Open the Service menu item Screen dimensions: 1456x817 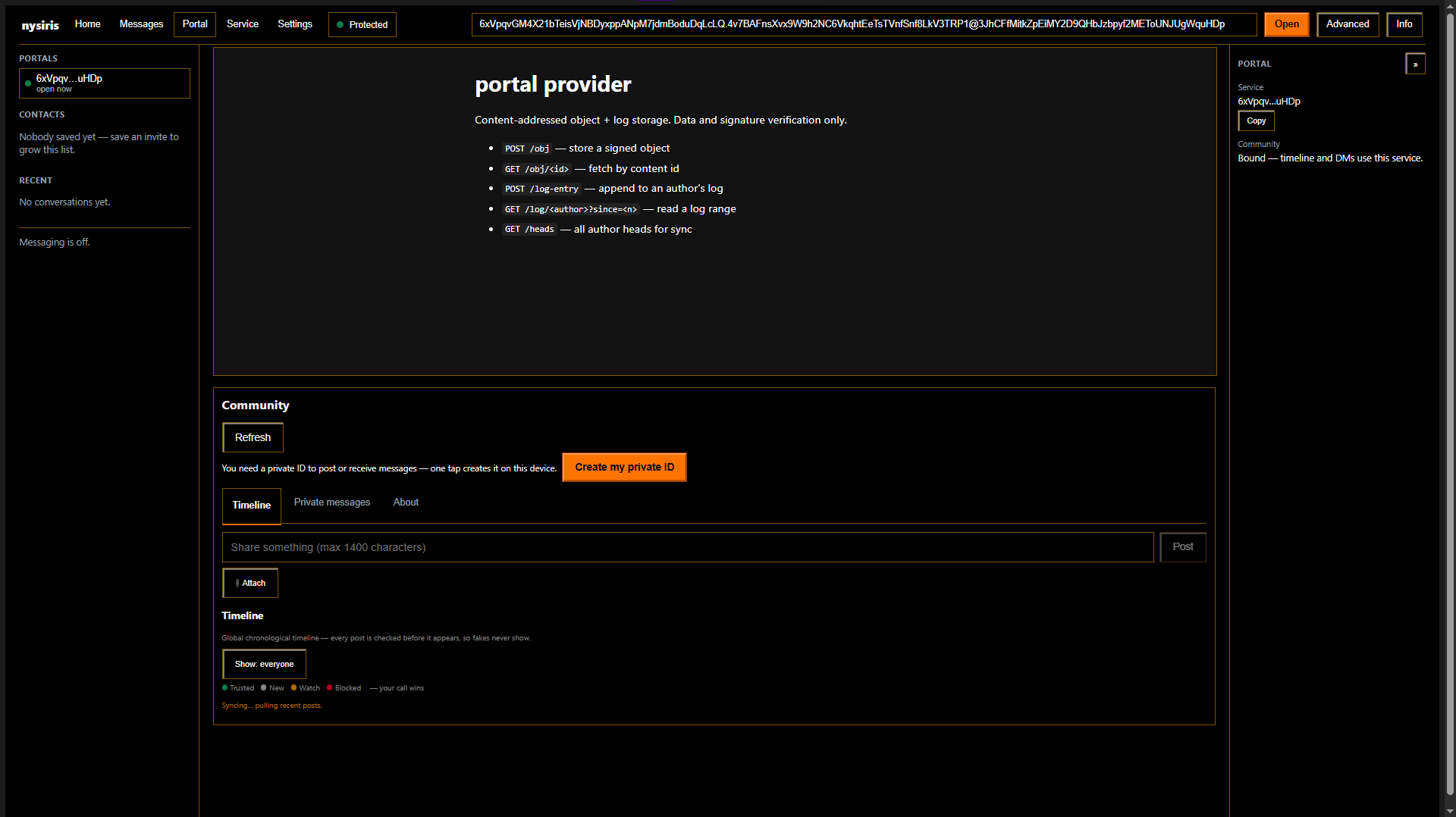pos(243,24)
